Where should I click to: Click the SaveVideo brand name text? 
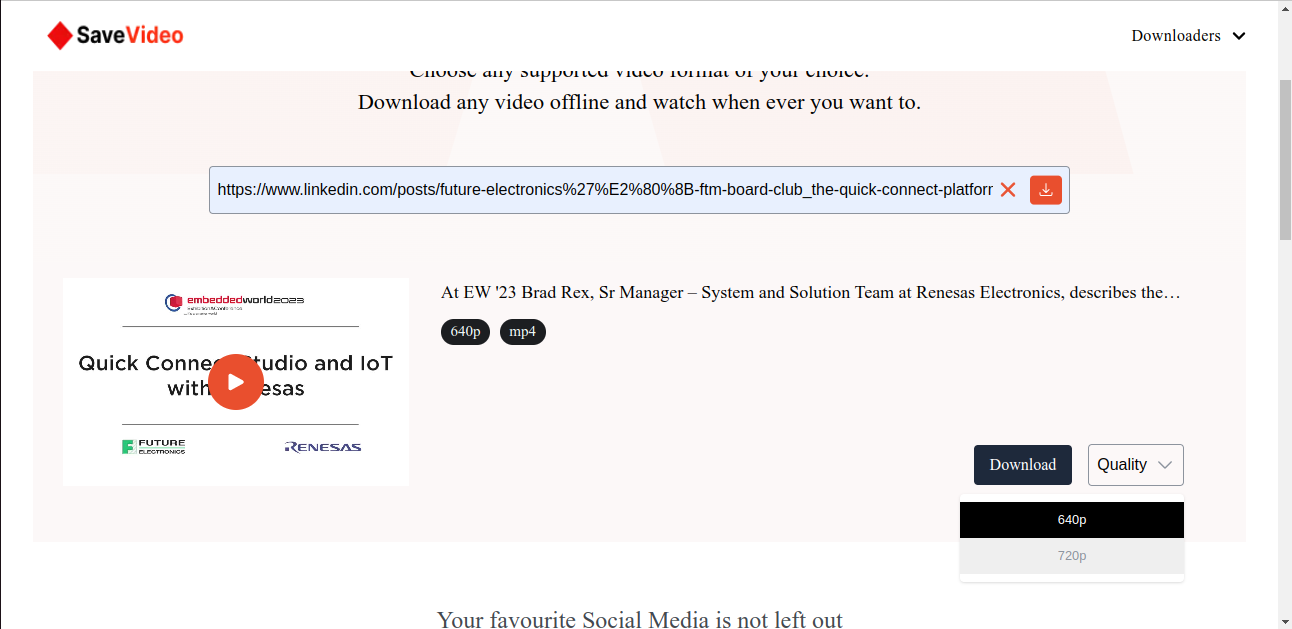pyautogui.click(x=130, y=36)
